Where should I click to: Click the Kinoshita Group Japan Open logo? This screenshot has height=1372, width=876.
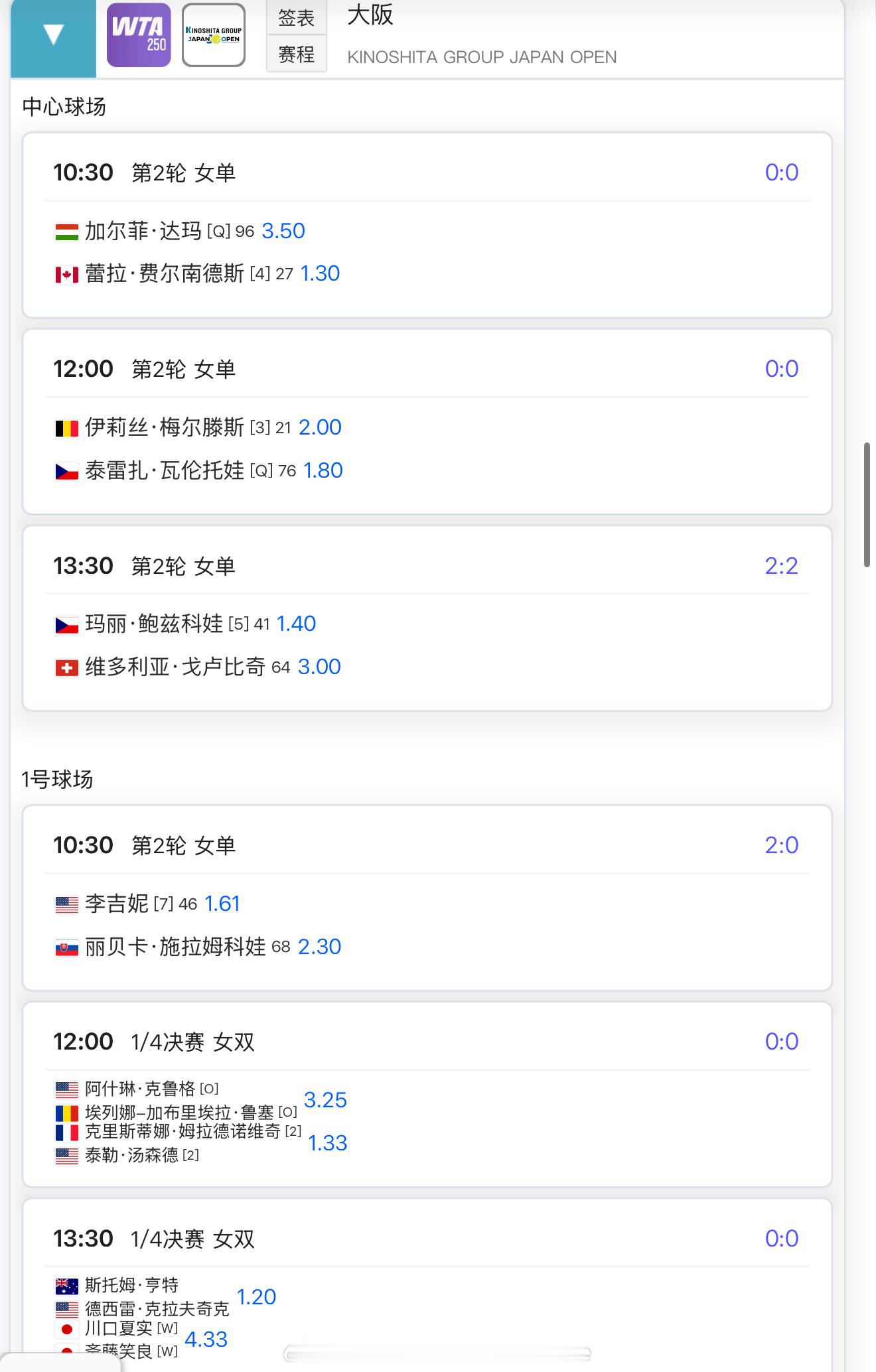pos(214,35)
